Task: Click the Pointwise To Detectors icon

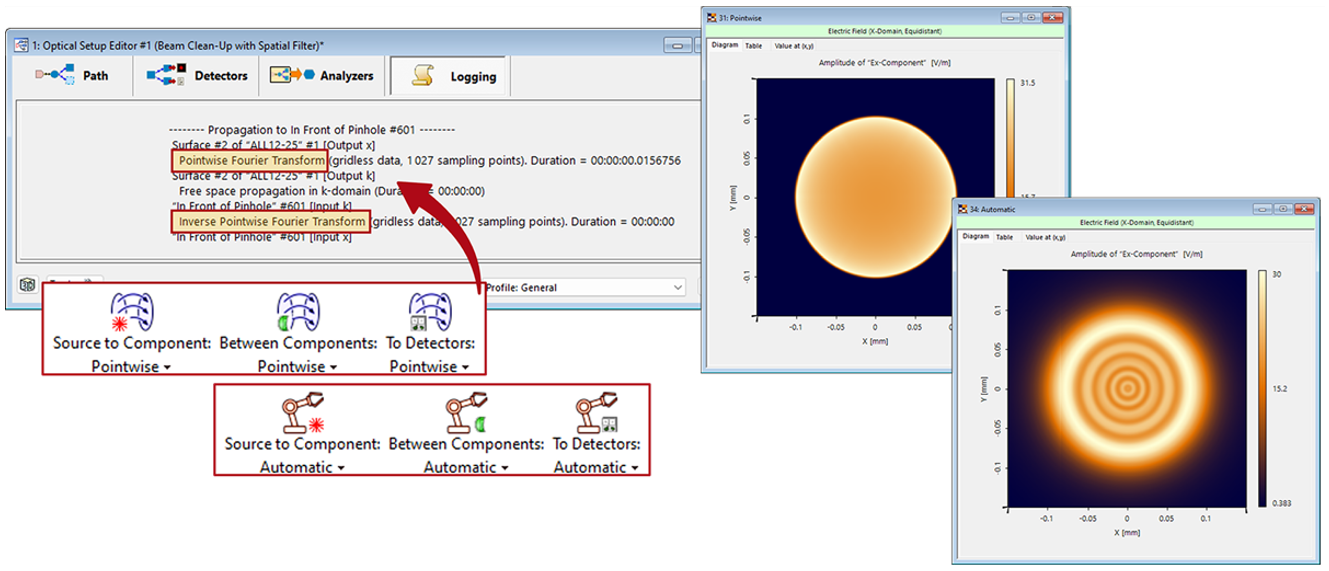Action: pyautogui.click(x=430, y=312)
